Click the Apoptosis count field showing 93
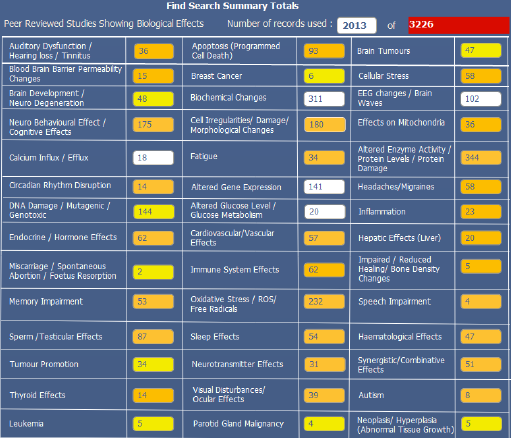The width and height of the screenshot is (511, 438). point(324,51)
